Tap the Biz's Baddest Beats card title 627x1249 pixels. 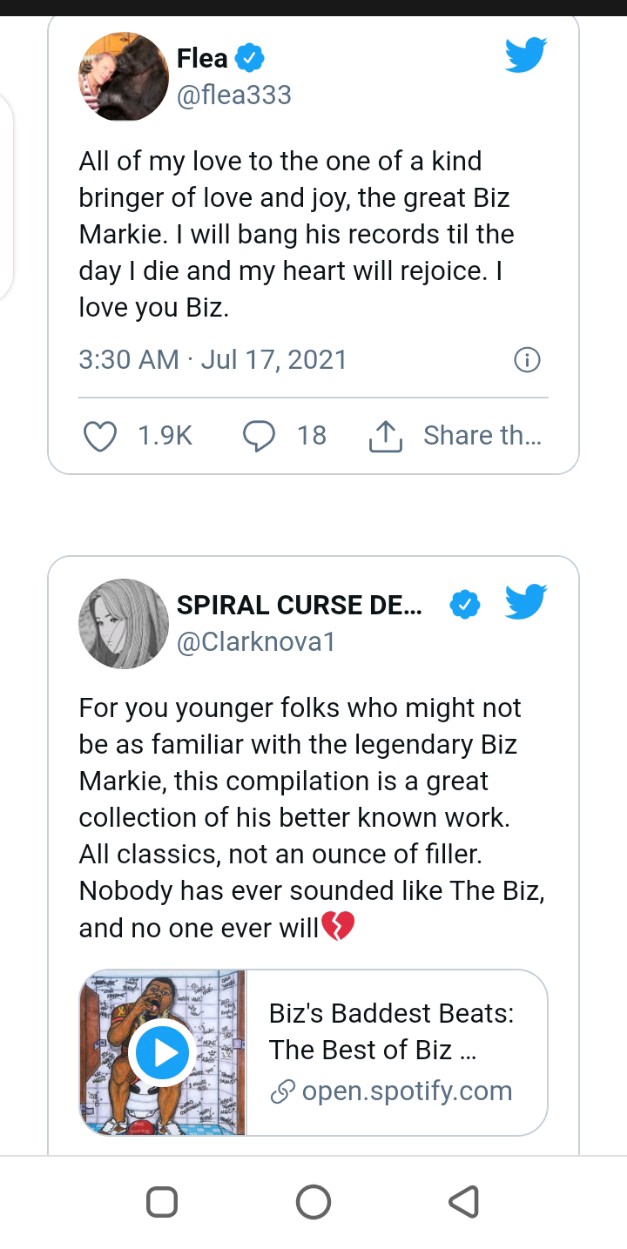coord(391,1031)
